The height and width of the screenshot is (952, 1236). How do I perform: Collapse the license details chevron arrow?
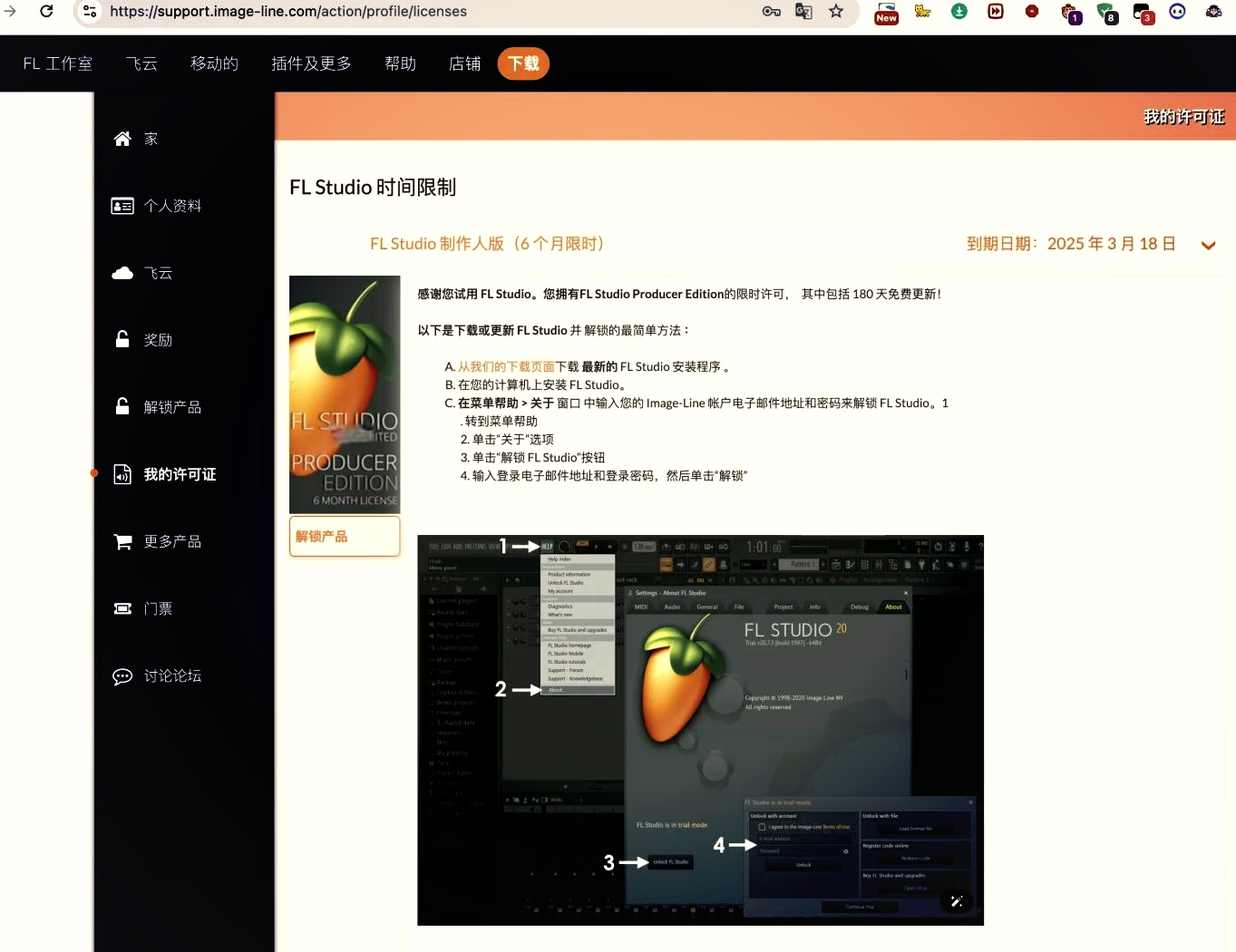[1208, 246]
